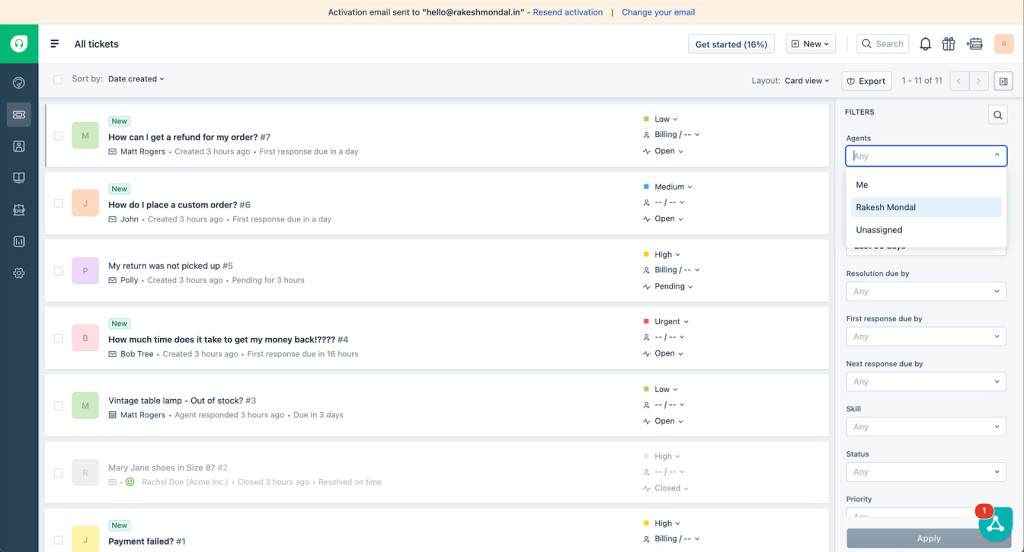Click the header Search box
The width and height of the screenshot is (1024, 552).
(883, 44)
